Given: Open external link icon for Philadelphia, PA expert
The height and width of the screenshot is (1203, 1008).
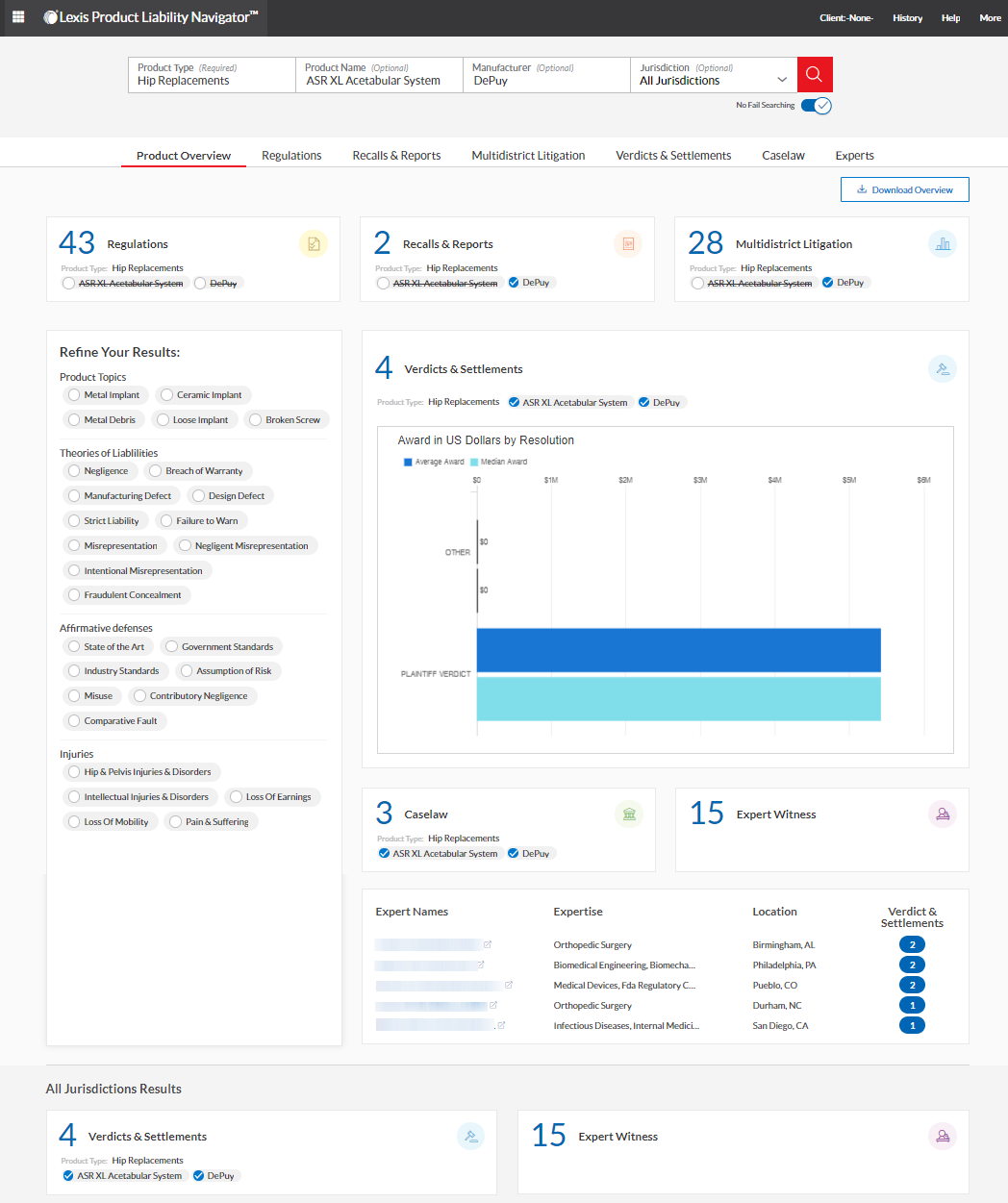Looking at the screenshot, I should pyautogui.click(x=481, y=965).
